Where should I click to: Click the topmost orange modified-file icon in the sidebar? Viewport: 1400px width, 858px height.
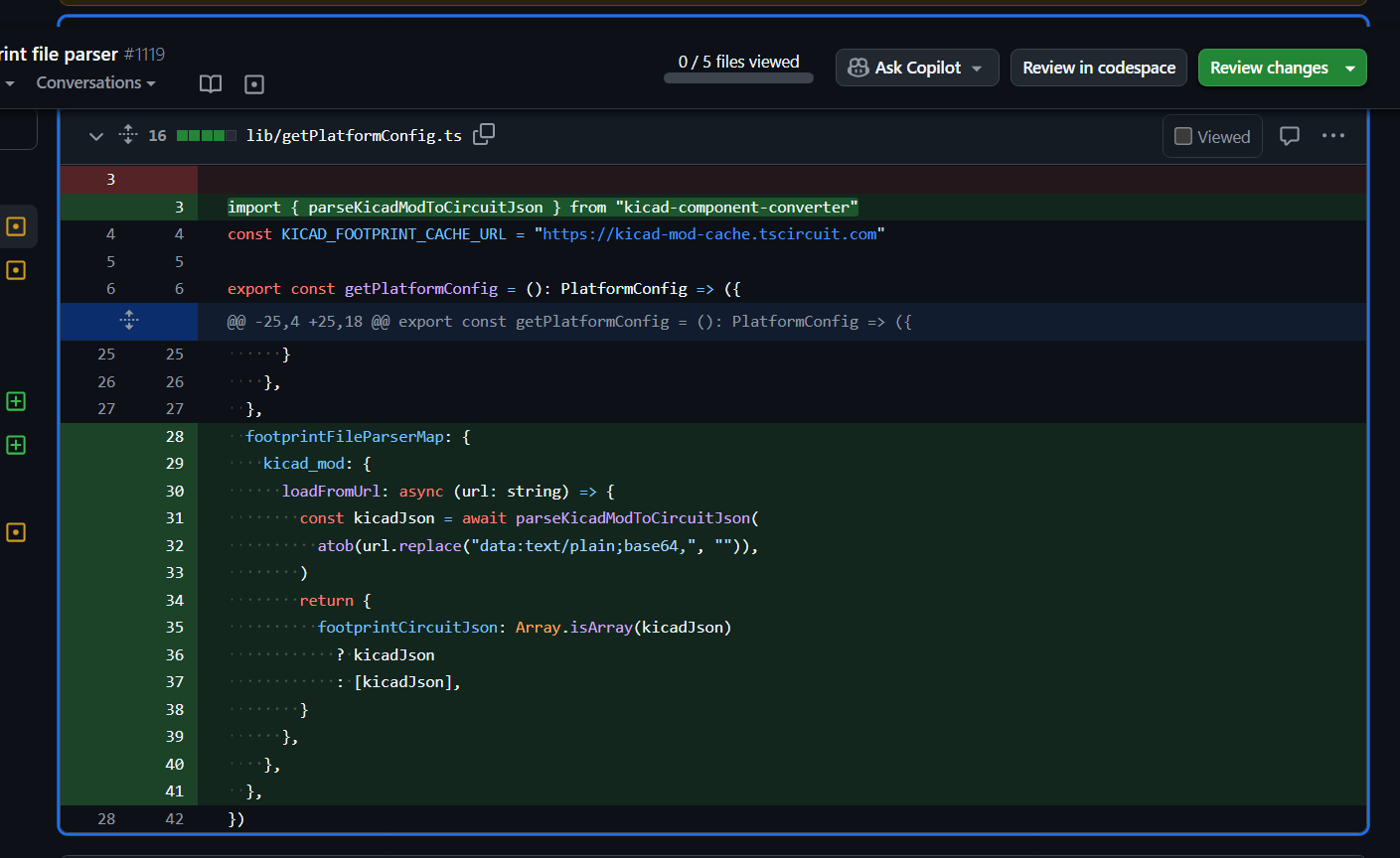click(x=16, y=226)
